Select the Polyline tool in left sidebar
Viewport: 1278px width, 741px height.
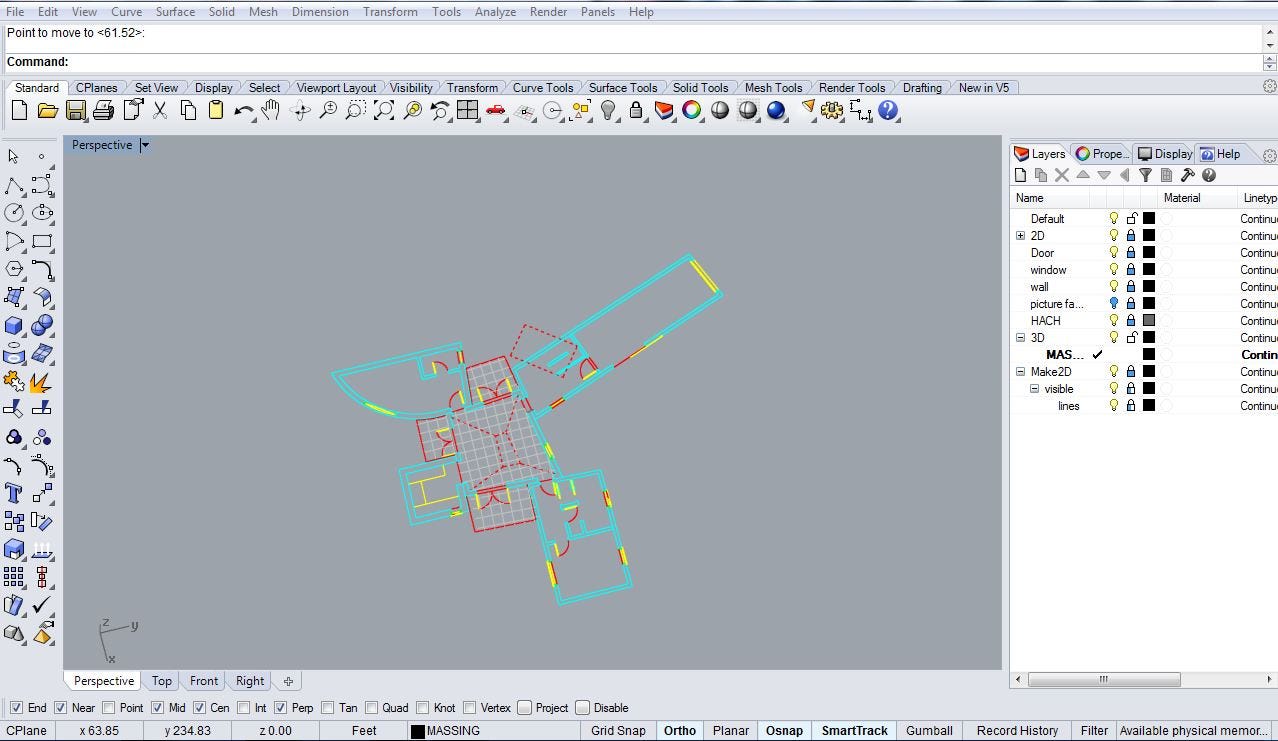(14, 185)
